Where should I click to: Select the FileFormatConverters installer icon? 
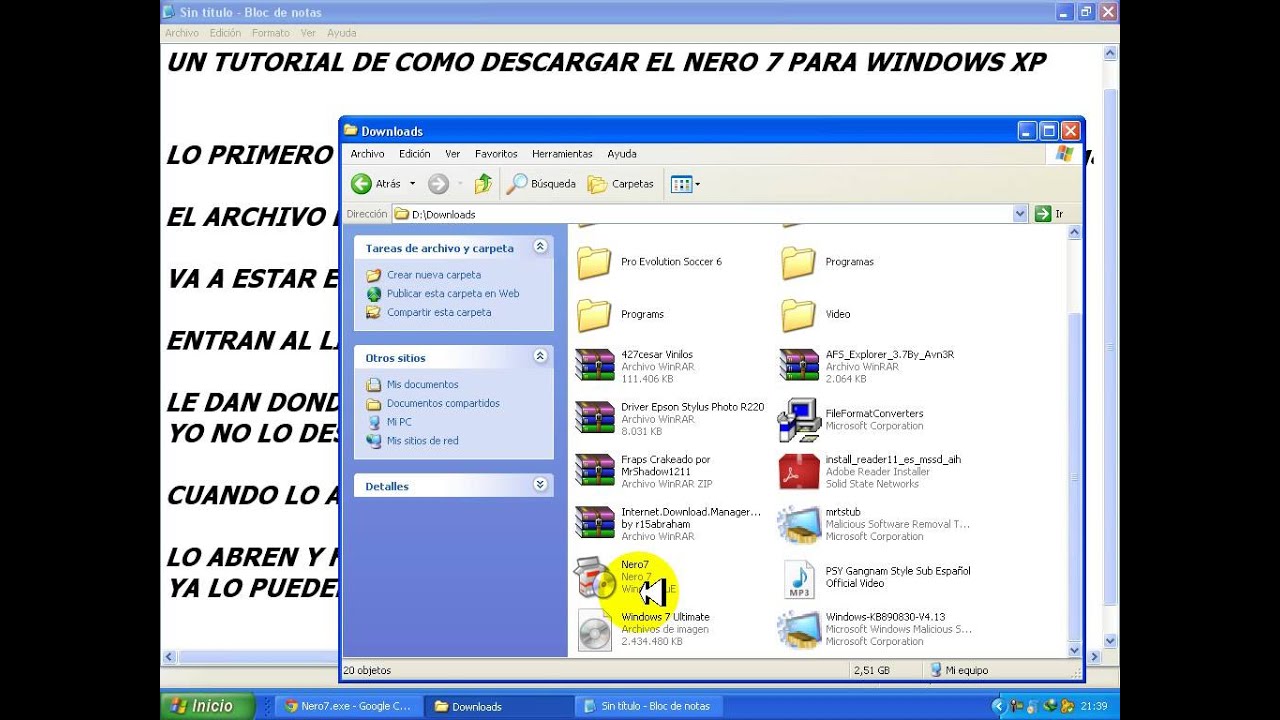pos(798,419)
